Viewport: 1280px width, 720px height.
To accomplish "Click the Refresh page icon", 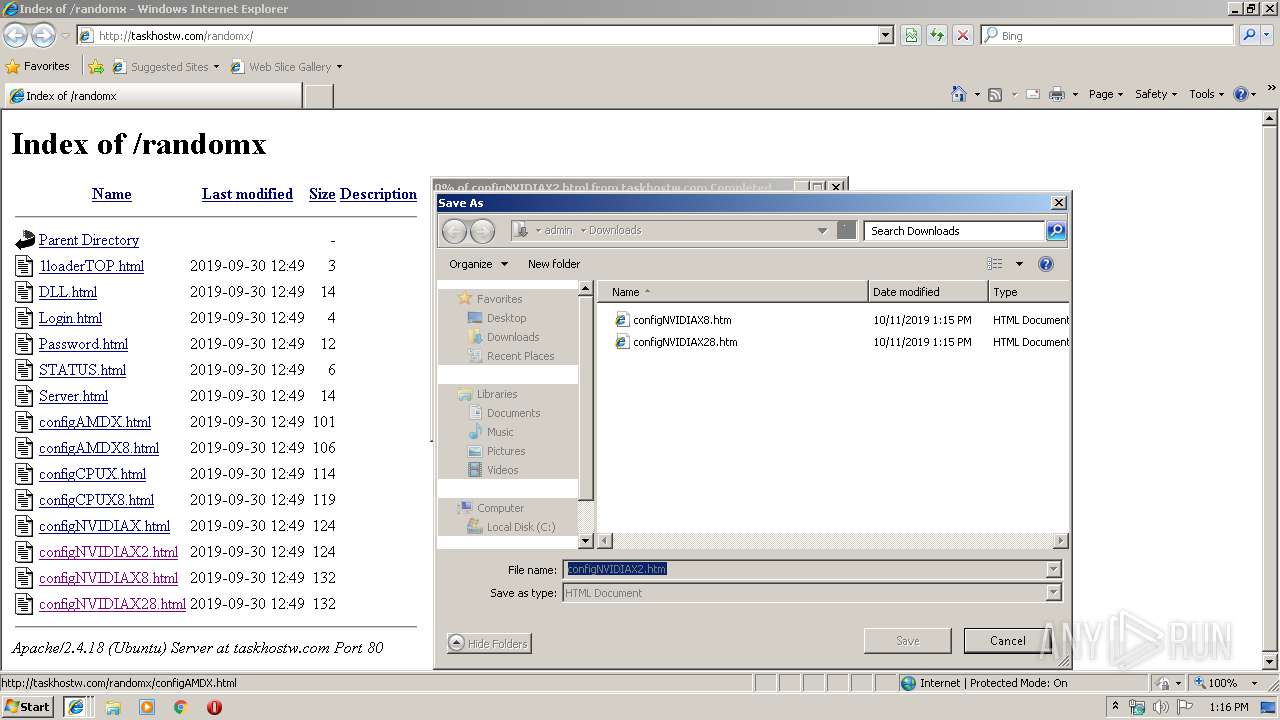I will [937, 35].
